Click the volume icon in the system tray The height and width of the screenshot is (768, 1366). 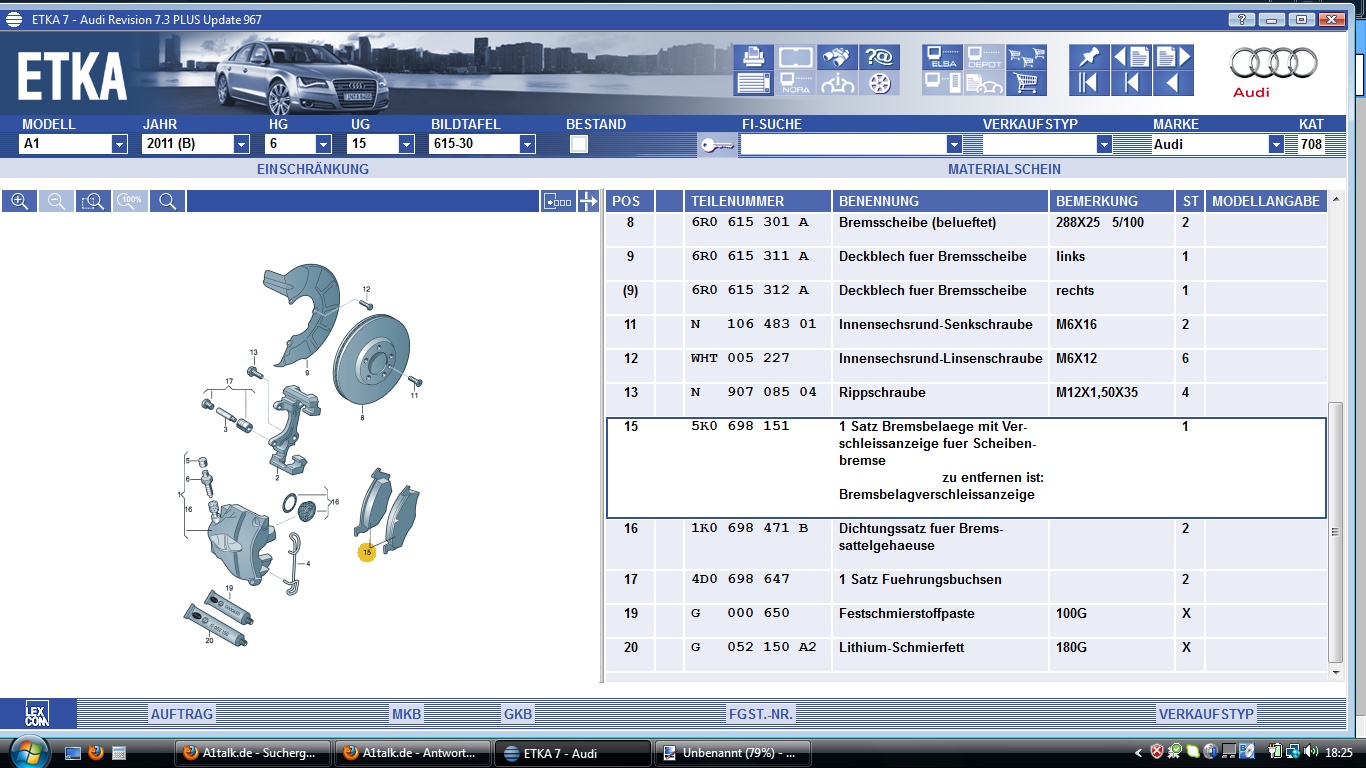(x=1311, y=752)
